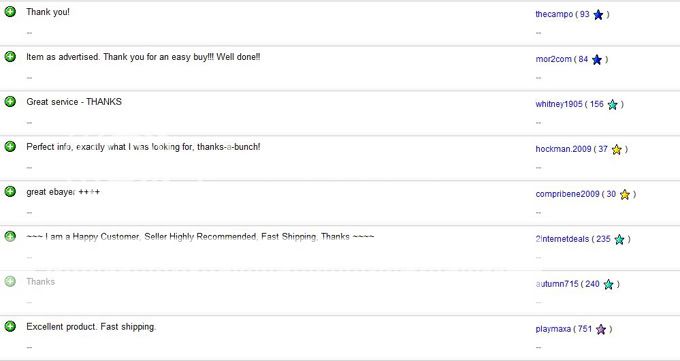Viewport: 680px width, 361px height.
Task: Click the purple star next to playmaxa
Action: tap(601, 329)
